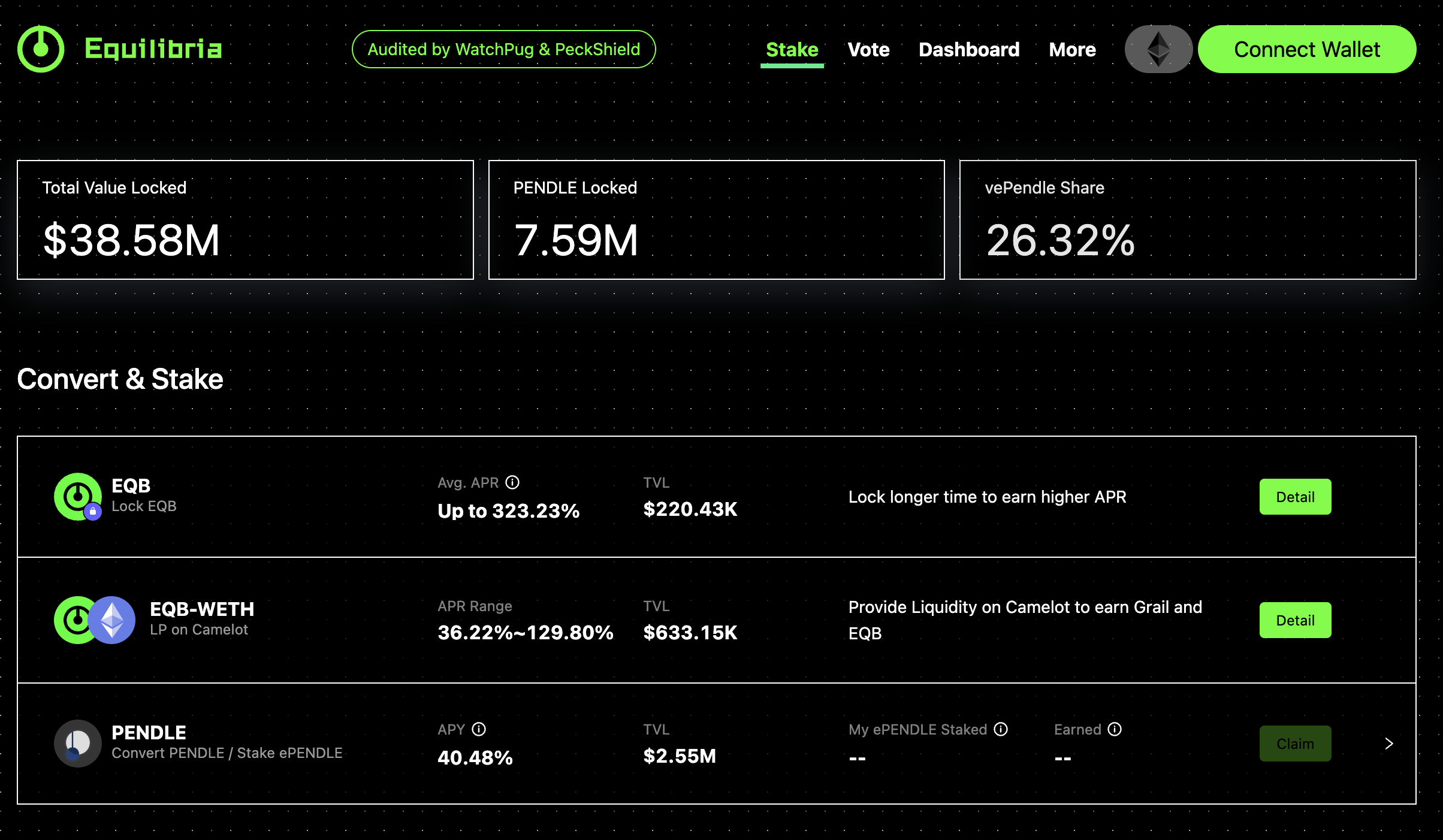The height and width of the screenshot is (840, 1443).
Task: Click the 'LP on Camelot' subtitle
Action: (199, 630)
